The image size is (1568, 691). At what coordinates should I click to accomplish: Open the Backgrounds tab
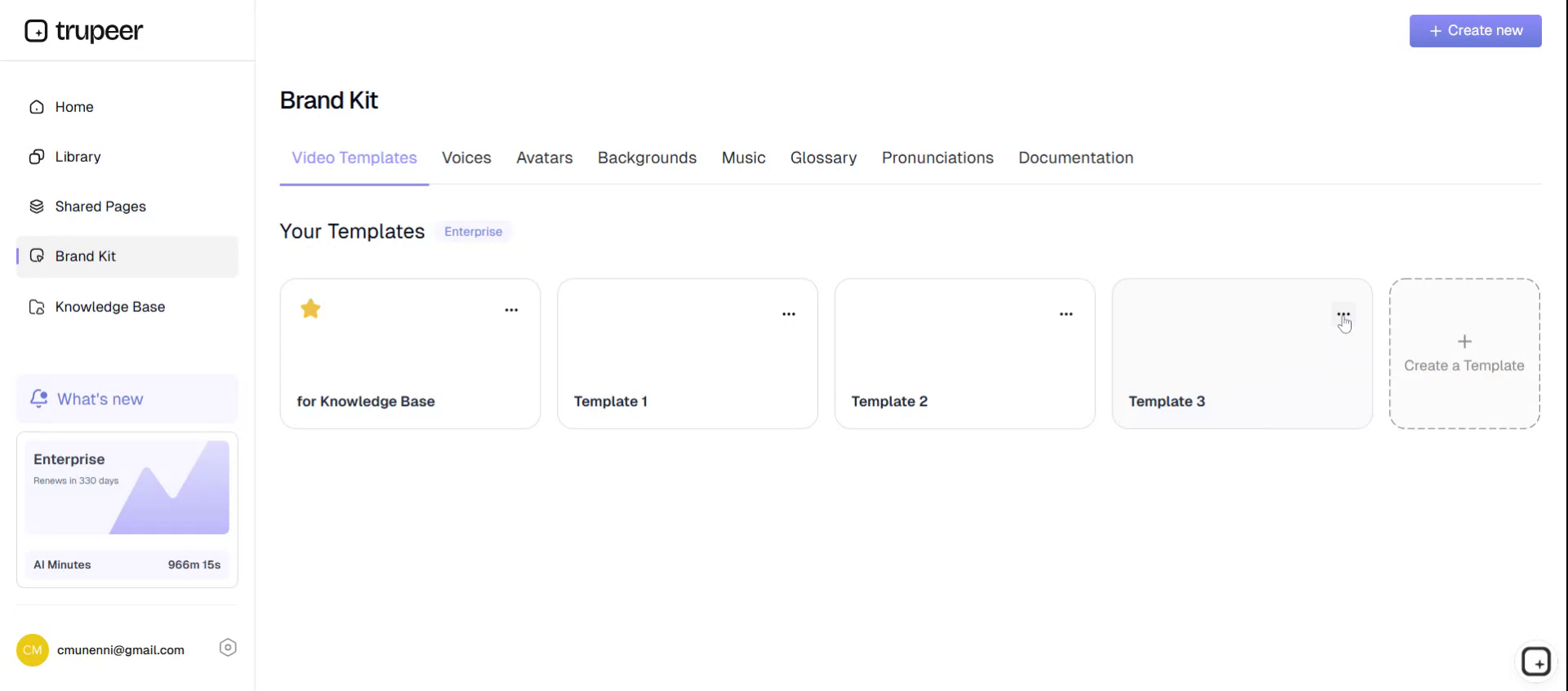647,158
